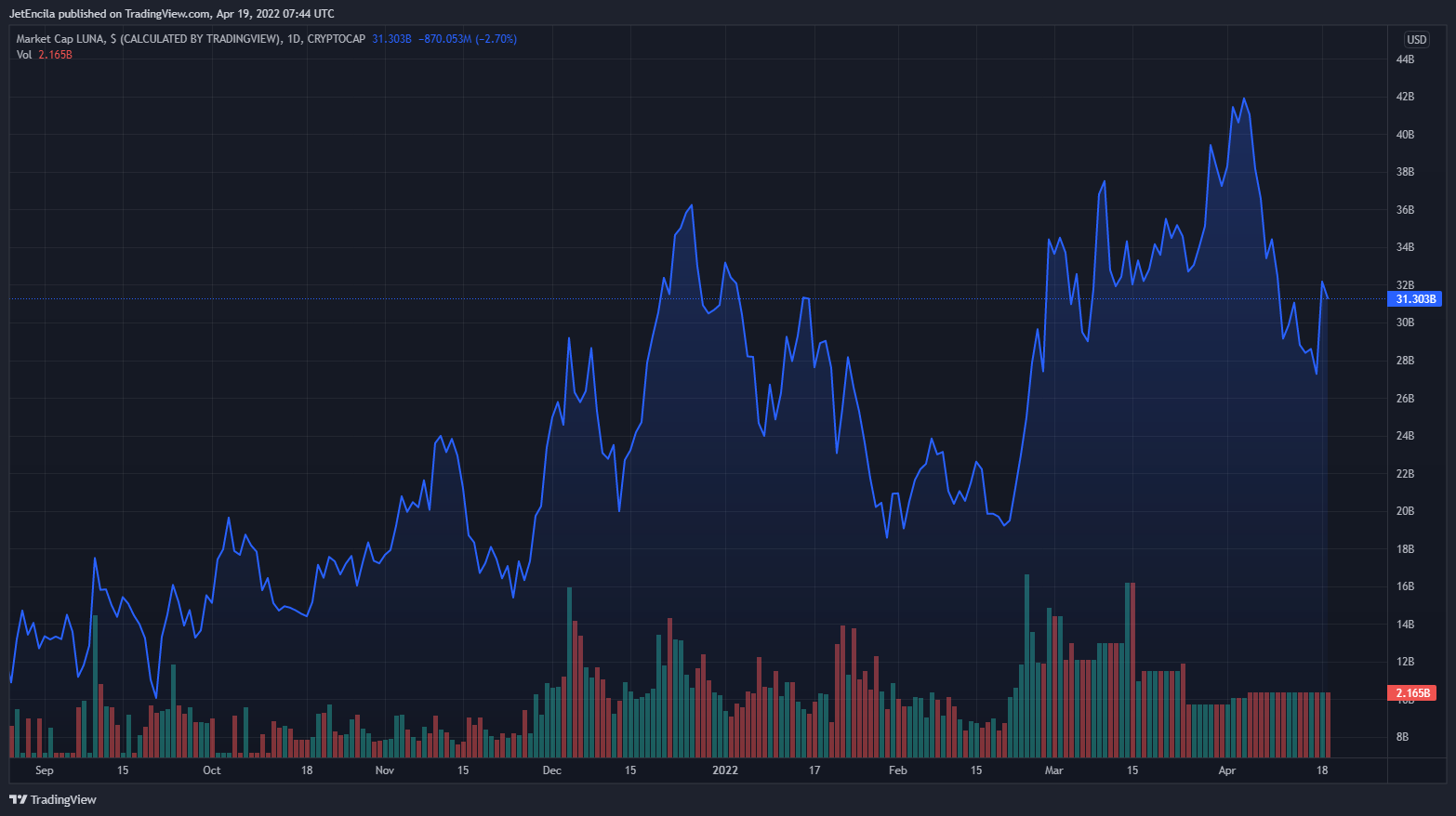
Task: Click the 2022 year marker on time axis
Action: [x=725, y=770]
